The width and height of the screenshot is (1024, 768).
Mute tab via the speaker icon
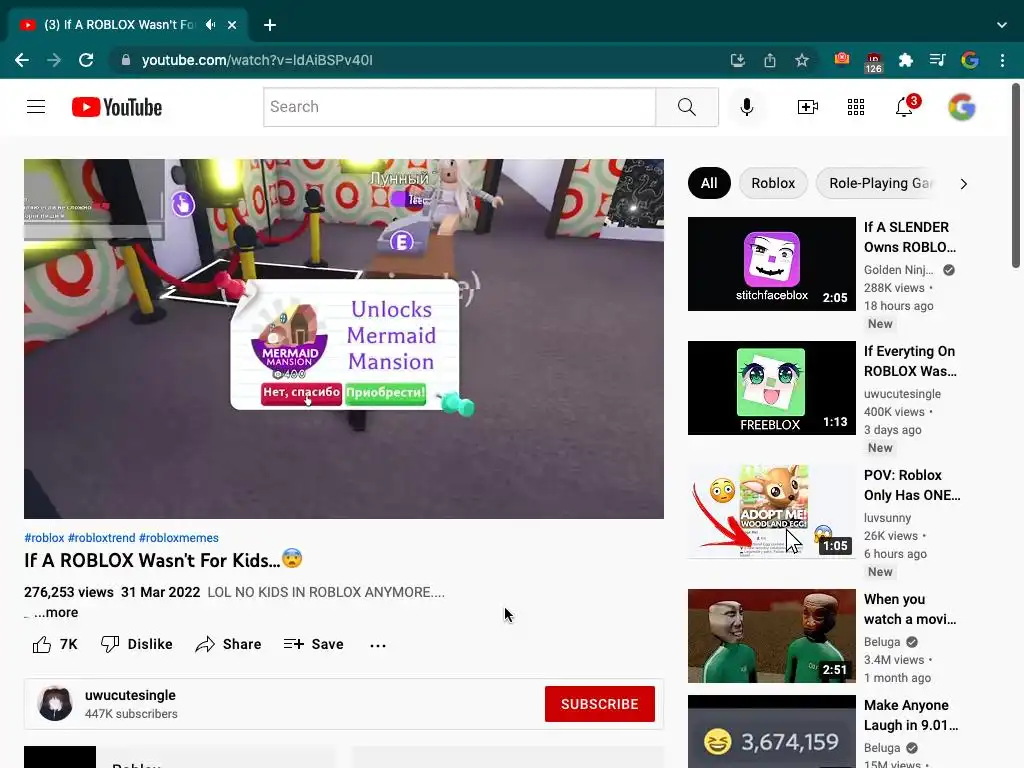click(x=210, y=25)
